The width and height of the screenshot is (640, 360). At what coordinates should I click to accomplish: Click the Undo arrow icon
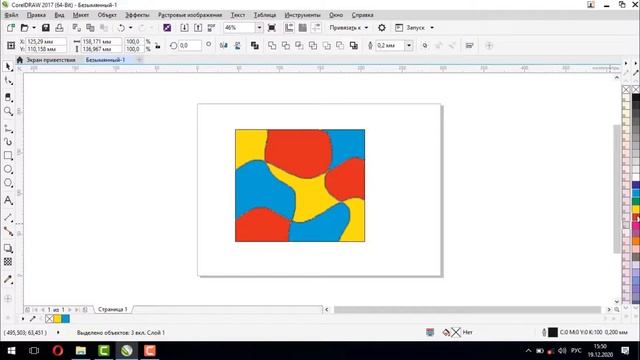click(121, 28)
